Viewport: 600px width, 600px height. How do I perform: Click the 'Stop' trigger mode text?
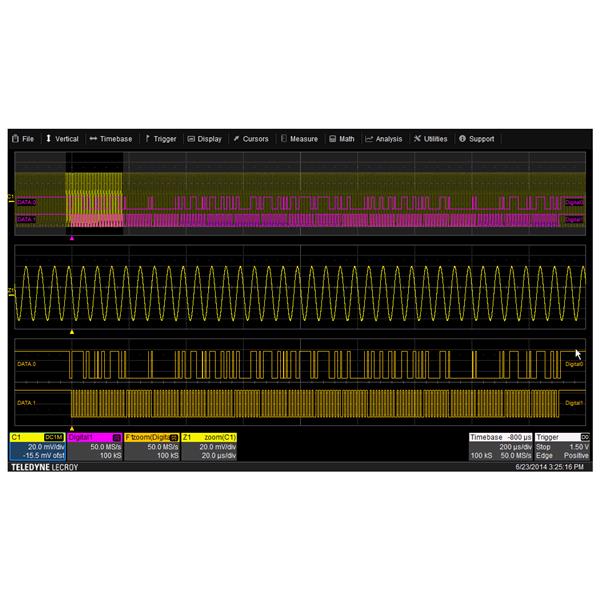(543, 447)
